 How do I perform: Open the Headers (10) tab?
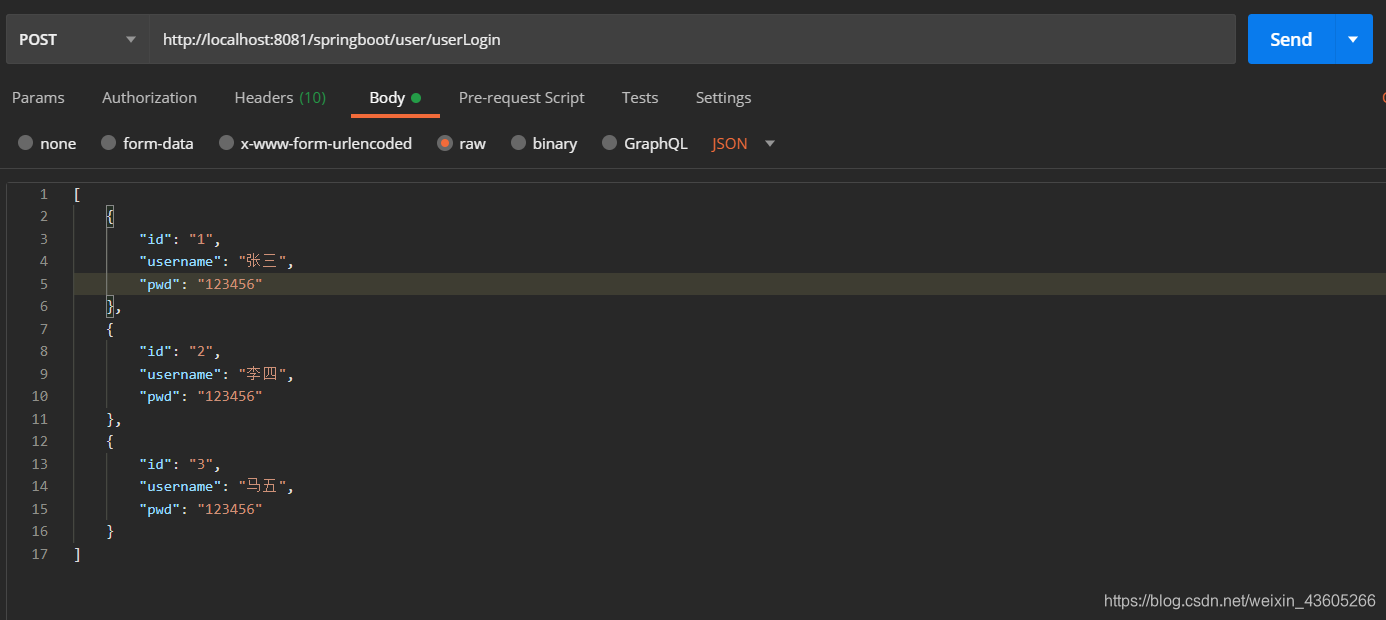point(280,97)
